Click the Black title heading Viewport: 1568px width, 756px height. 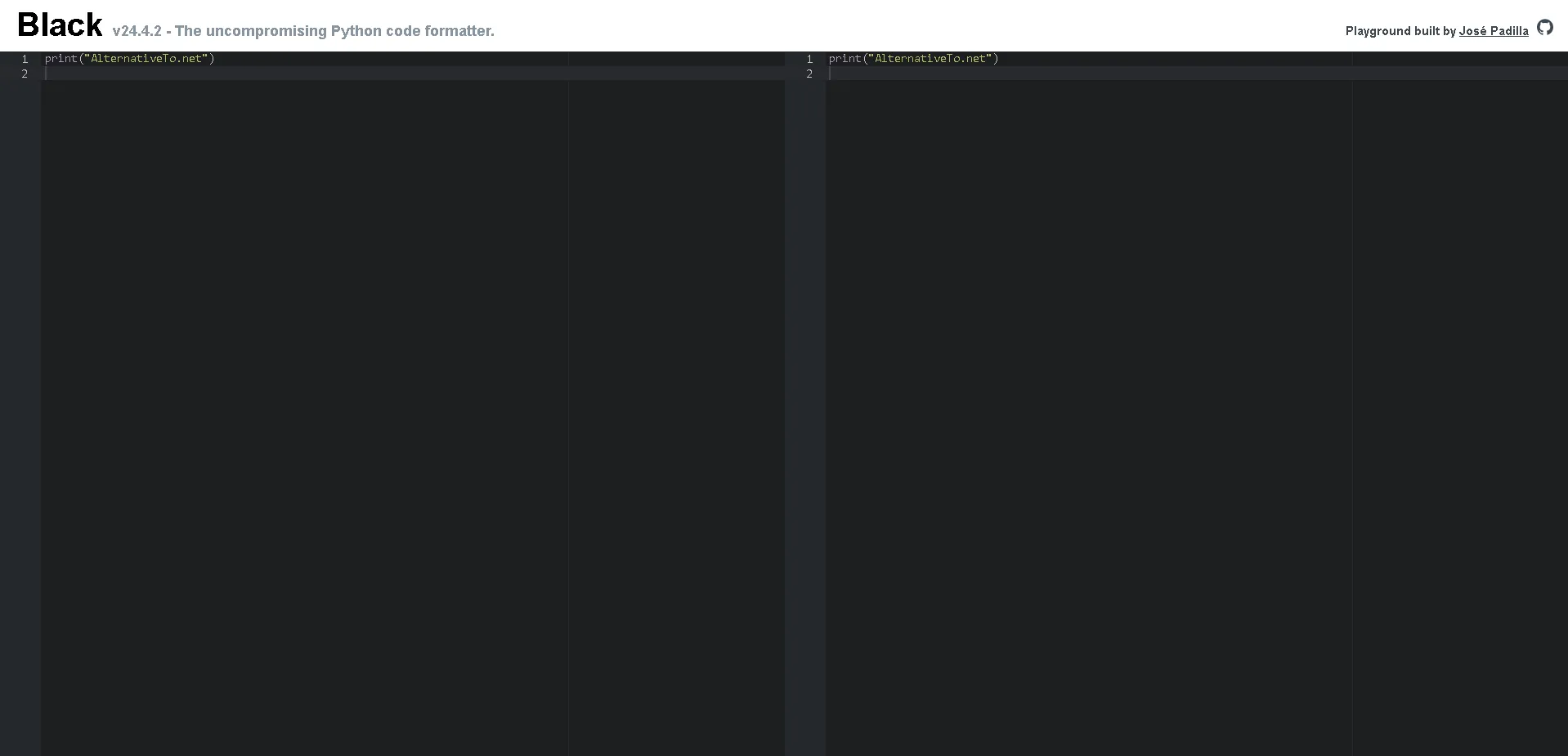[60, 25]
